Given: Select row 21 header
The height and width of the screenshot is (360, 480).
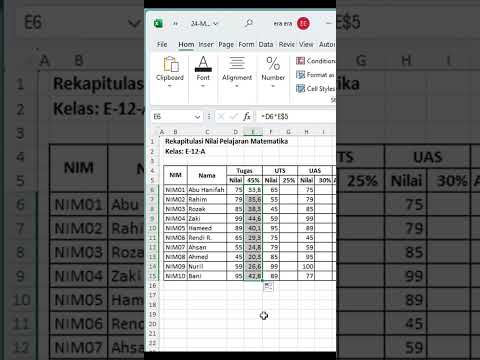Looking at the screenshot, I should click(152, 333).
